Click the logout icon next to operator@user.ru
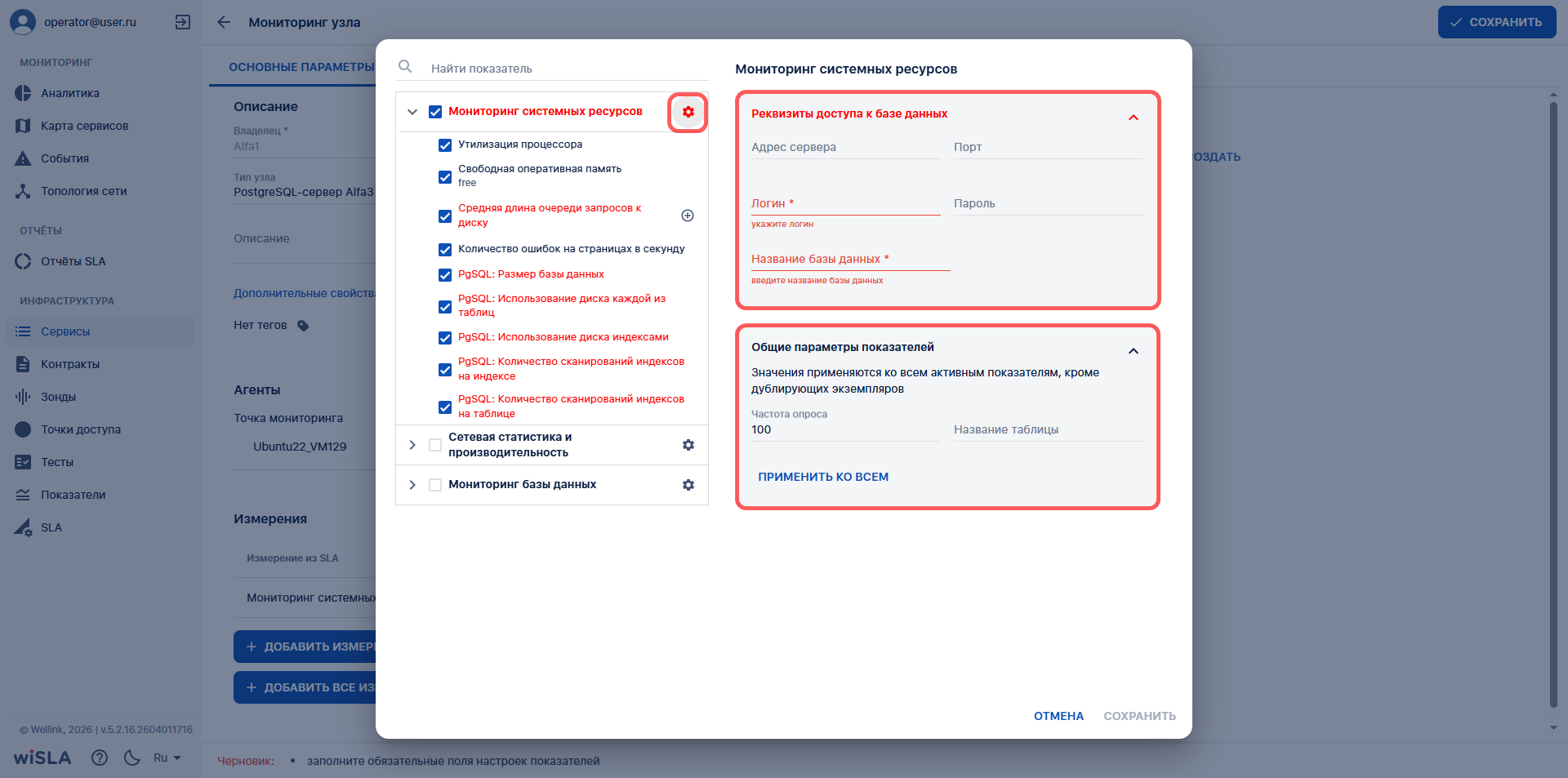This screenshot has width=1568, height=778. tap(183, 22)
